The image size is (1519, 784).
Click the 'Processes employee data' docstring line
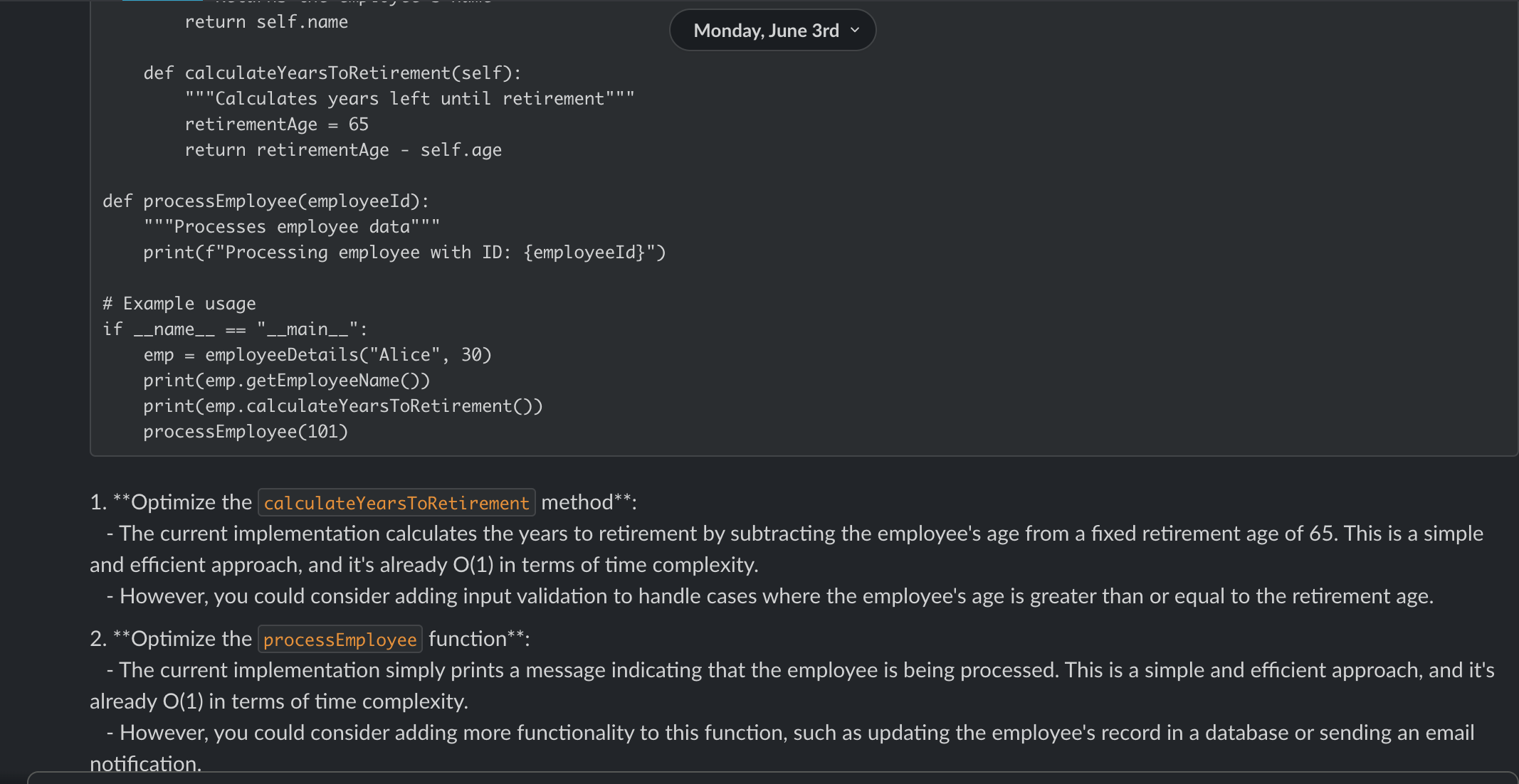(291, 227)
